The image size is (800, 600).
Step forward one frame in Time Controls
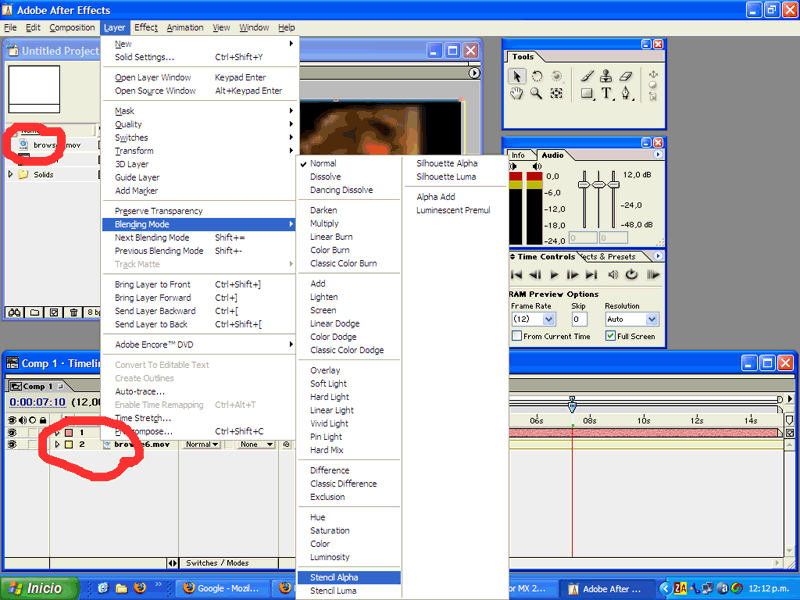572,275
